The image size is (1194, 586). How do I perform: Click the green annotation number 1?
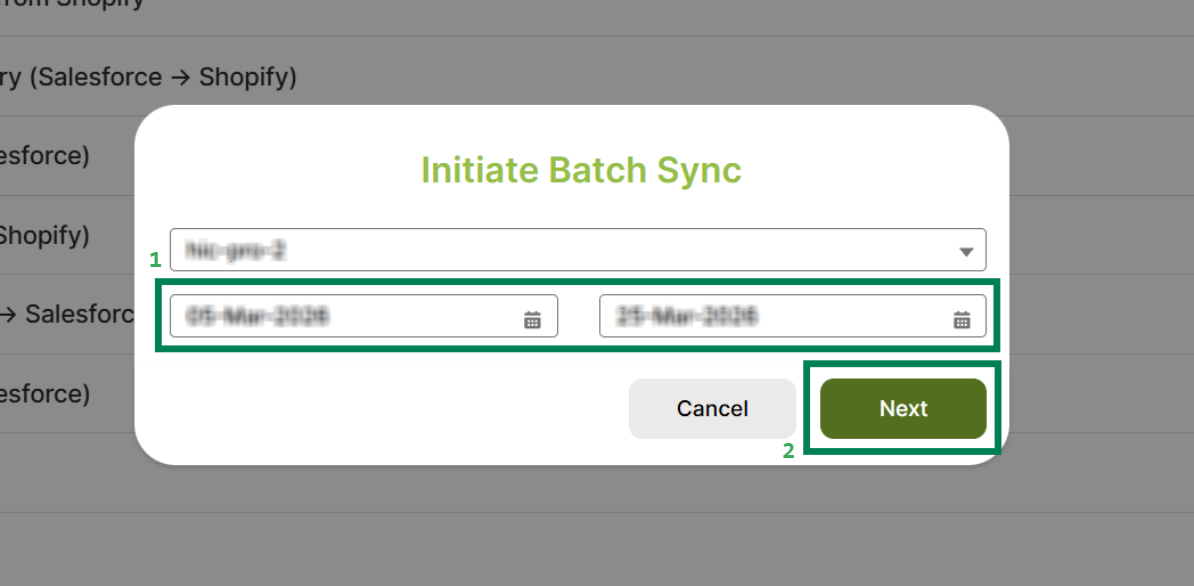155,260
